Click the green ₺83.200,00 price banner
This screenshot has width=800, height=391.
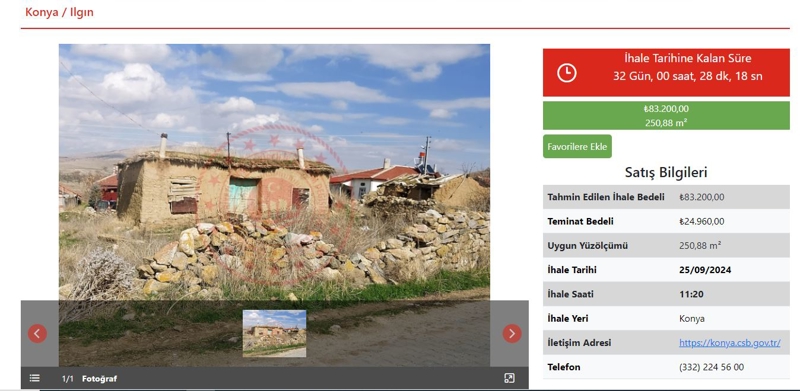coord(666,115)
